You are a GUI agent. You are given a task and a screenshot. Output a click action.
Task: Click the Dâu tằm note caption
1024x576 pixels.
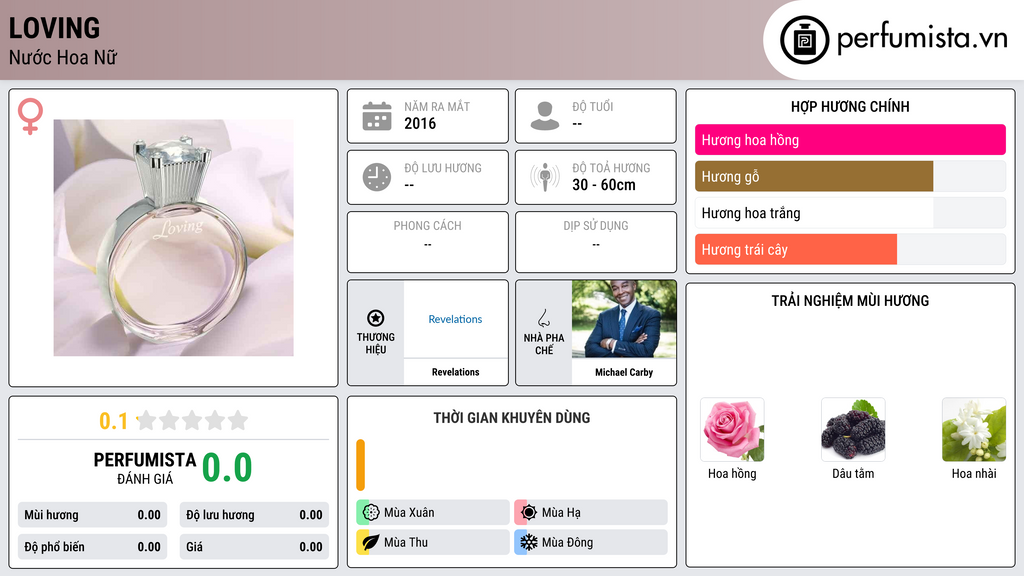tap(853, 473)
